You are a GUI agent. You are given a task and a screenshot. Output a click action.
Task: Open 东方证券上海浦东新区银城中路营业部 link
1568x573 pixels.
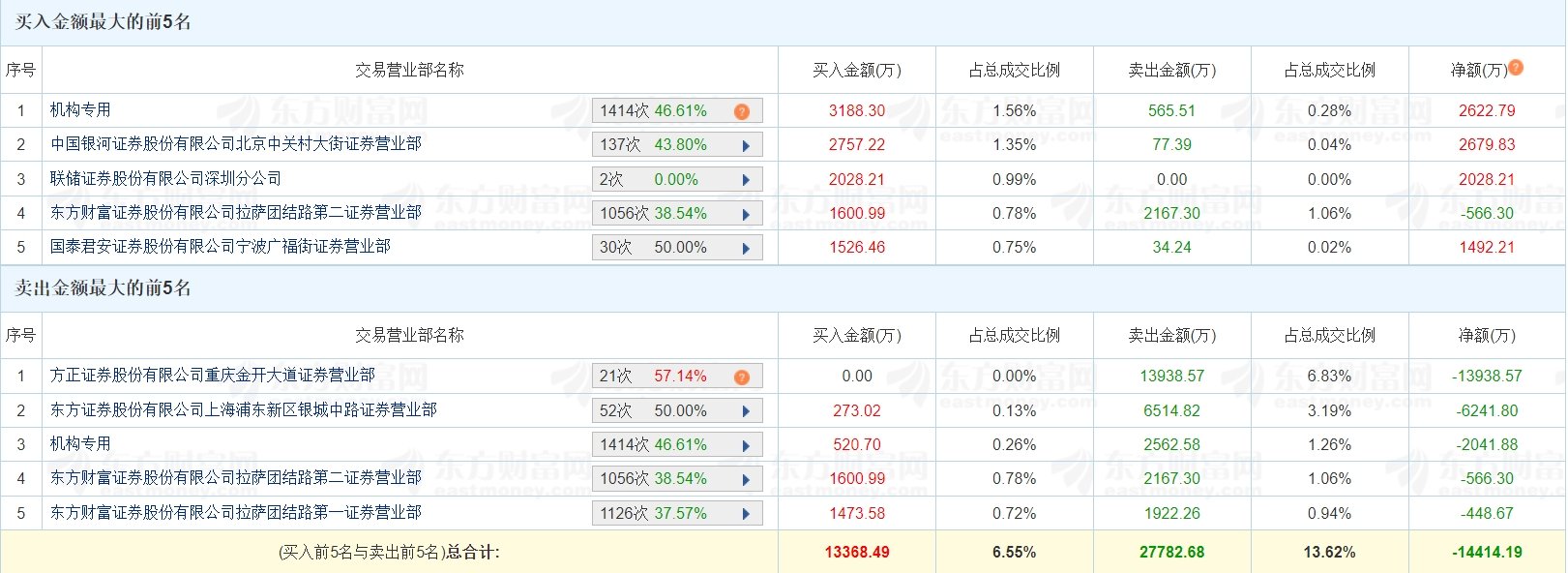(x=244, y=410)
